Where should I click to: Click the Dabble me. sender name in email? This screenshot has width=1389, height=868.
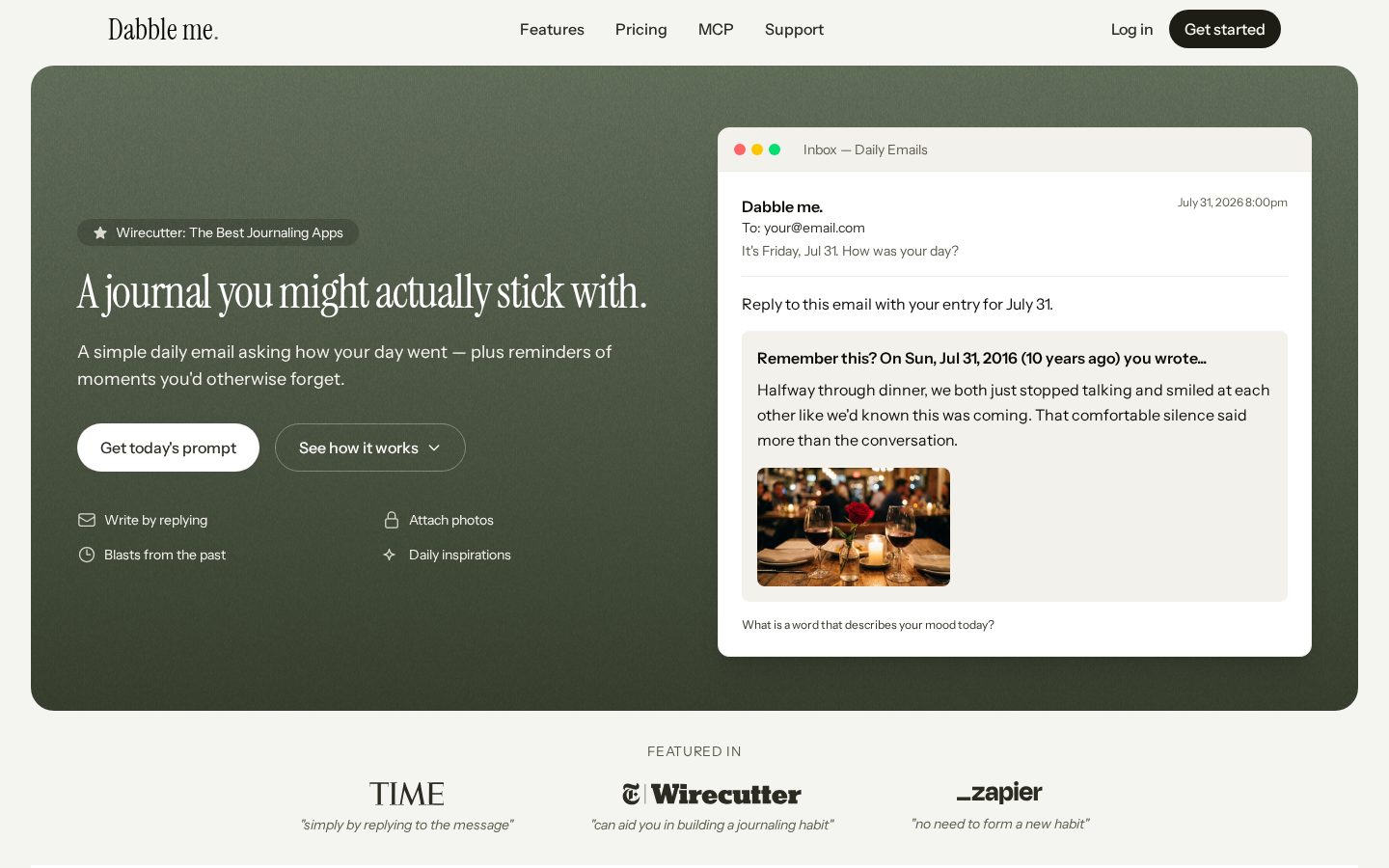point(782,206)
